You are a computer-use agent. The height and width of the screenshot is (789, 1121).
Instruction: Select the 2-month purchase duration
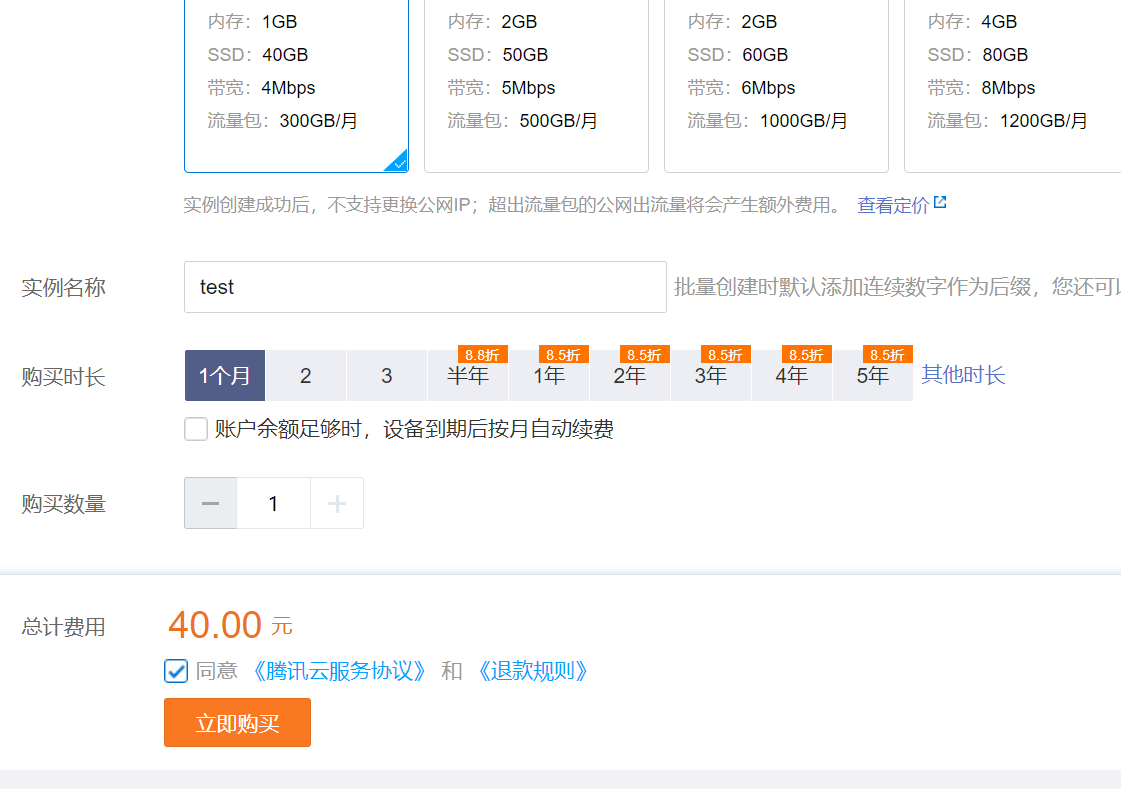point(305,375)
